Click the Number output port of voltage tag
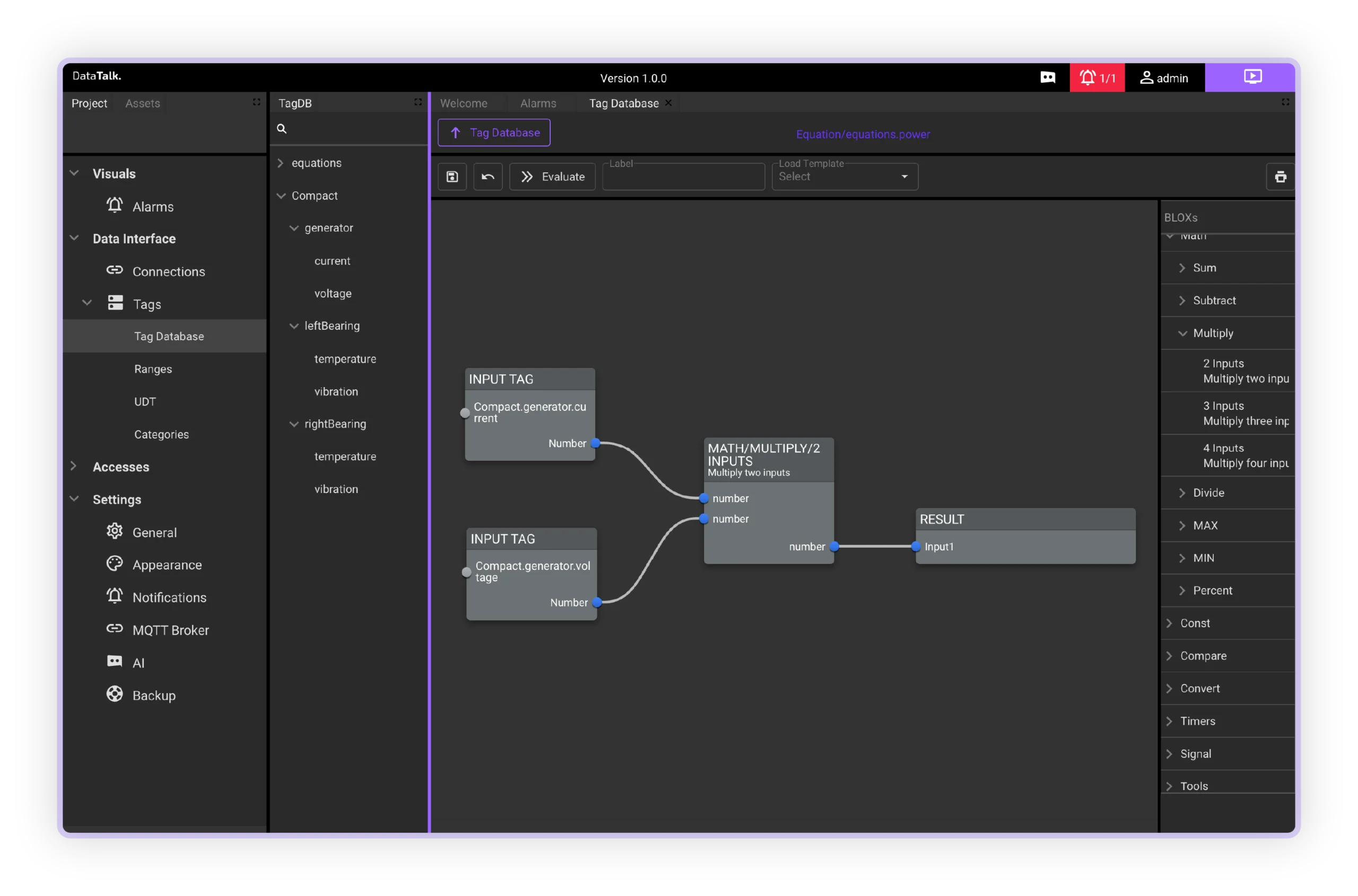This screenshot has width=1358, height=896. pos(597,602)
